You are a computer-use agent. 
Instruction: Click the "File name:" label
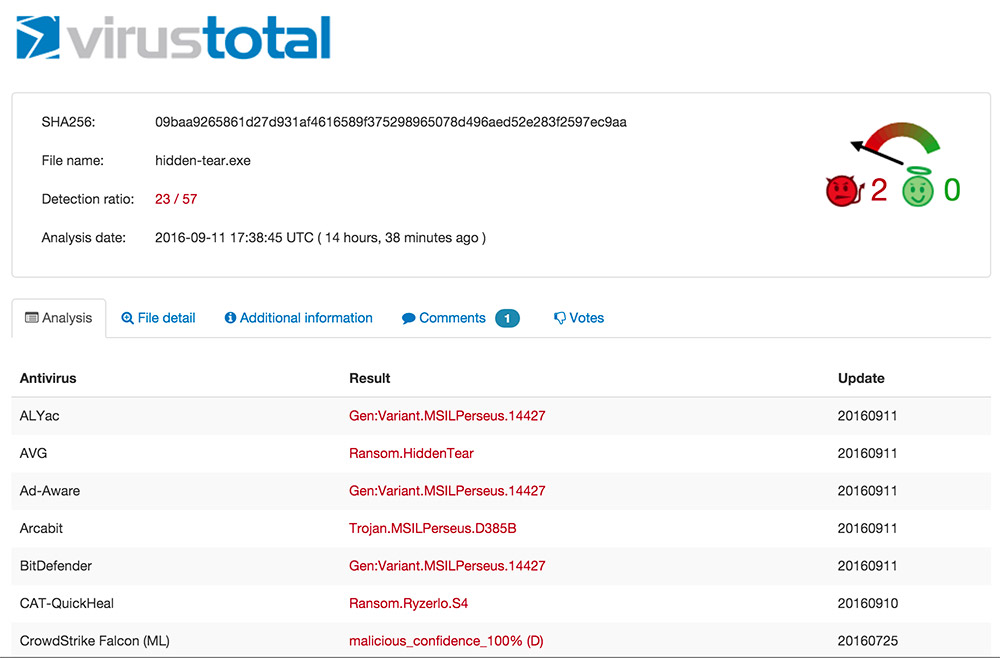73,161
